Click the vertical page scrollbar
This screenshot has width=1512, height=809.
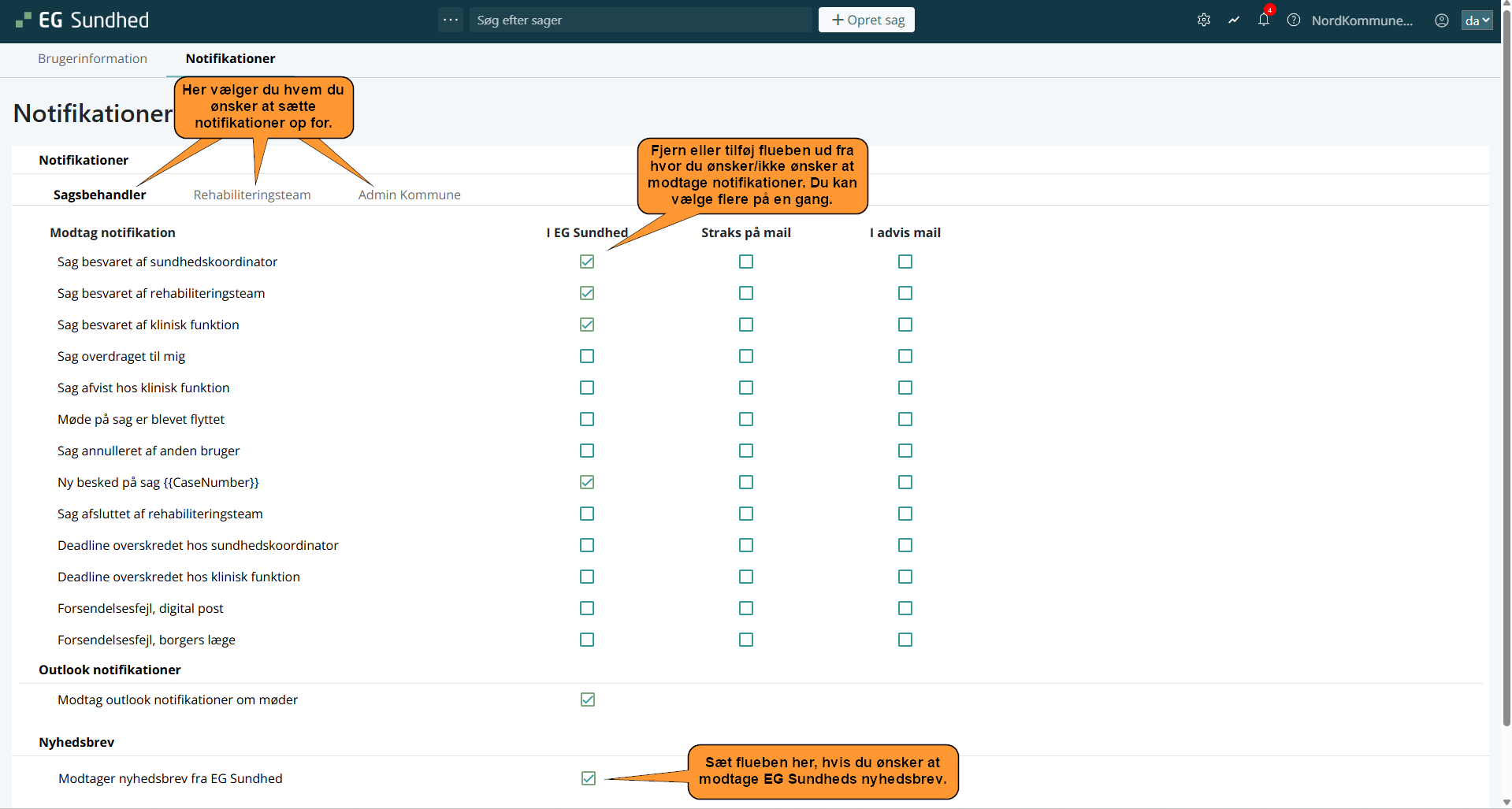click(x=1506, y=394)
